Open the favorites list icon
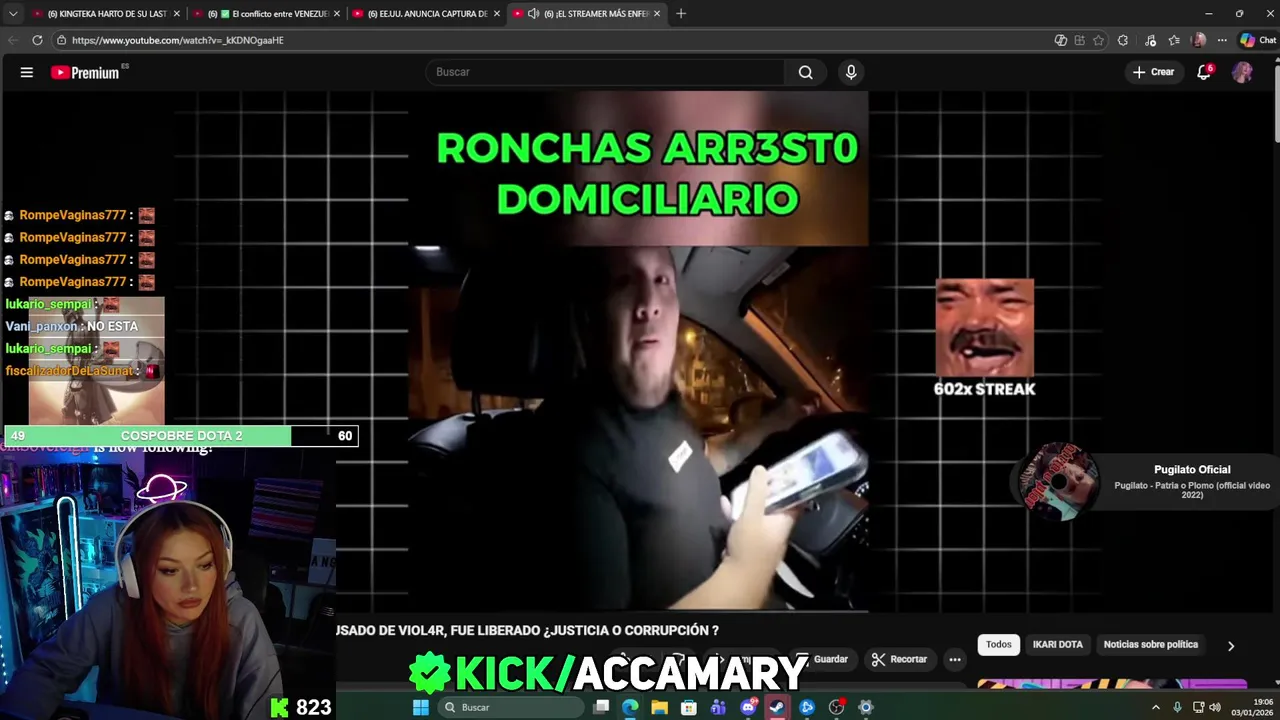Viewport: 1280px width, 720px height. tap(1174, 40)
